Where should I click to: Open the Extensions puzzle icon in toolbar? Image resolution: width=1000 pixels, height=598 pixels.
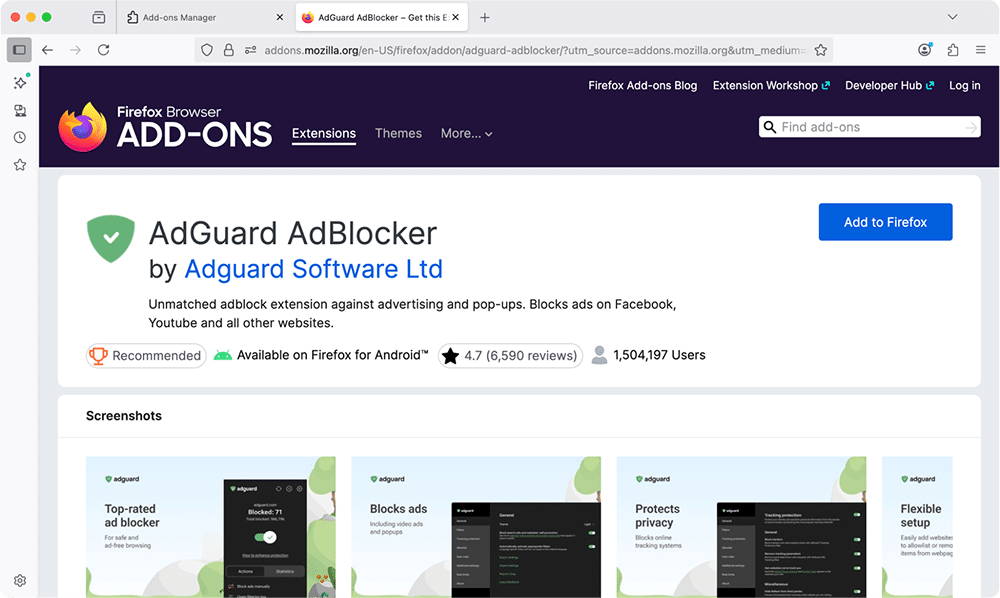click(x=952, y=50)
